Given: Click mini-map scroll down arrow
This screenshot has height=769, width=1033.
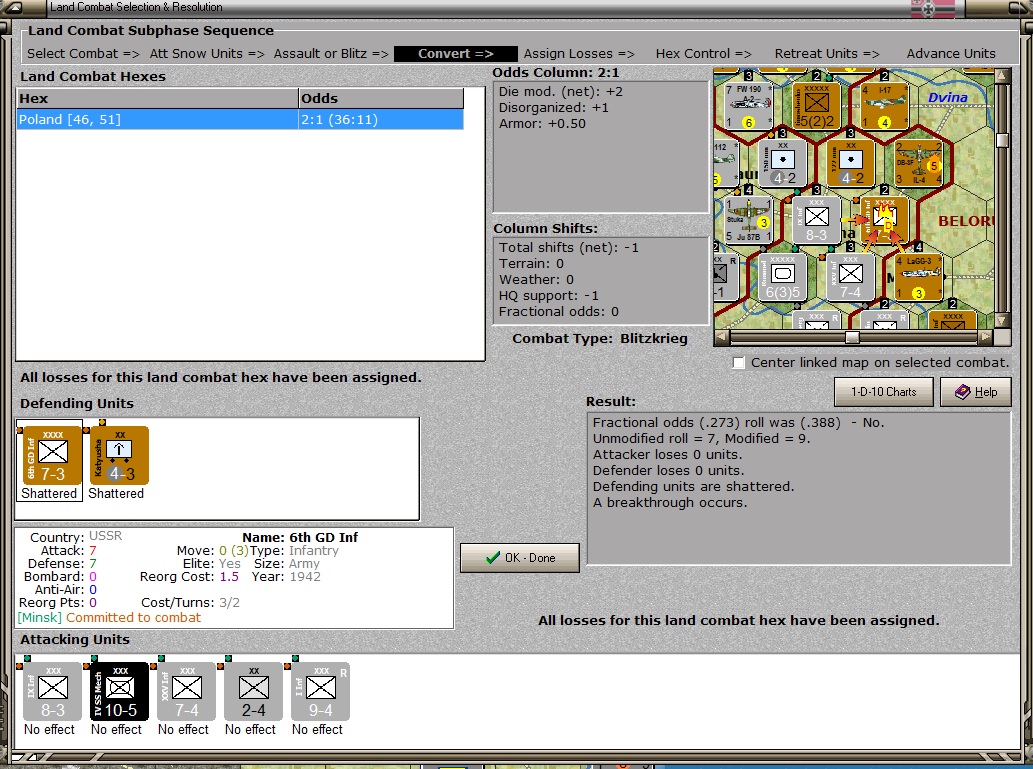Looking at the screenshot, I should coord(1003,321).
